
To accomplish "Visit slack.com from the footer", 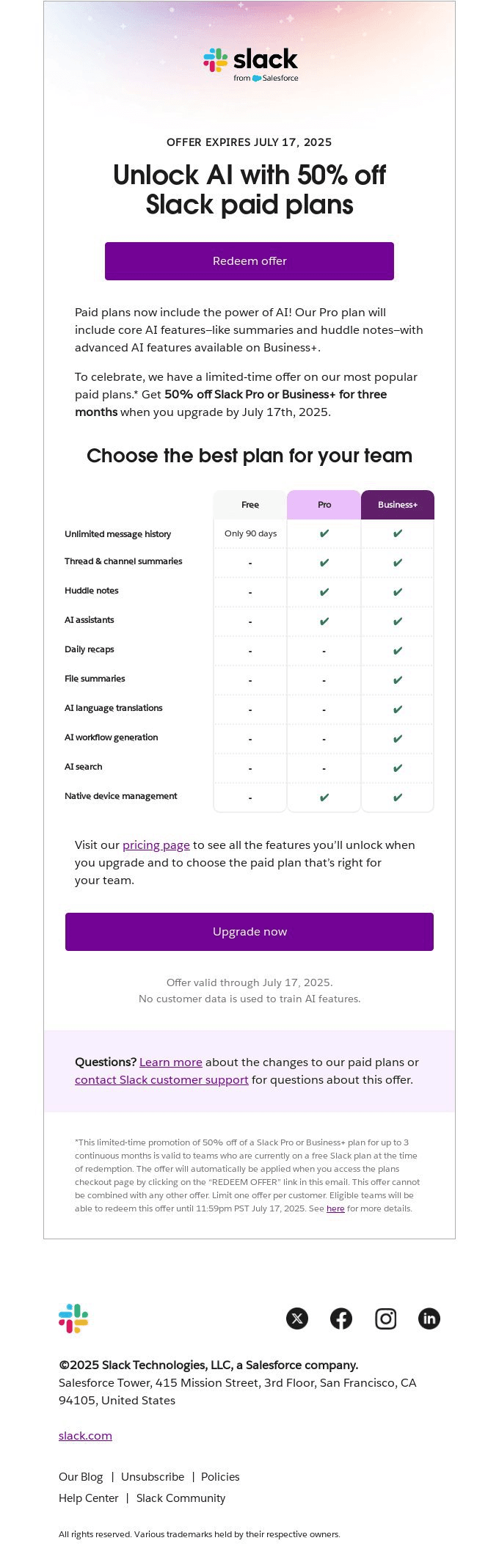I will pyautogui.click(x=85, y=1435).
